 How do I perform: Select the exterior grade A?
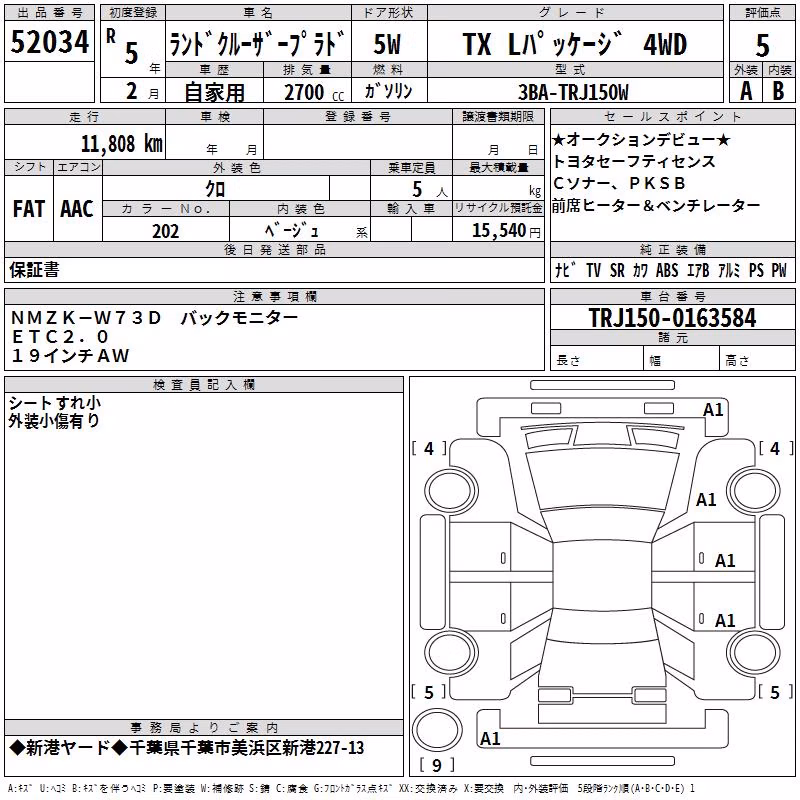[x=746, y=91]
